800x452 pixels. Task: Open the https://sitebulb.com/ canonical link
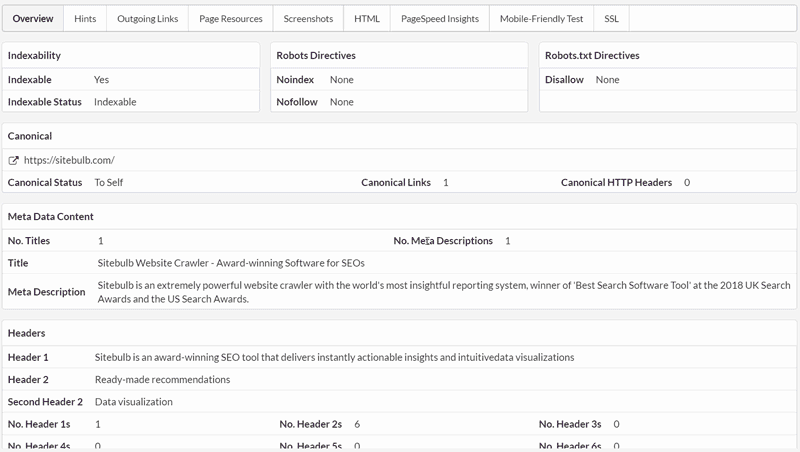68,160
